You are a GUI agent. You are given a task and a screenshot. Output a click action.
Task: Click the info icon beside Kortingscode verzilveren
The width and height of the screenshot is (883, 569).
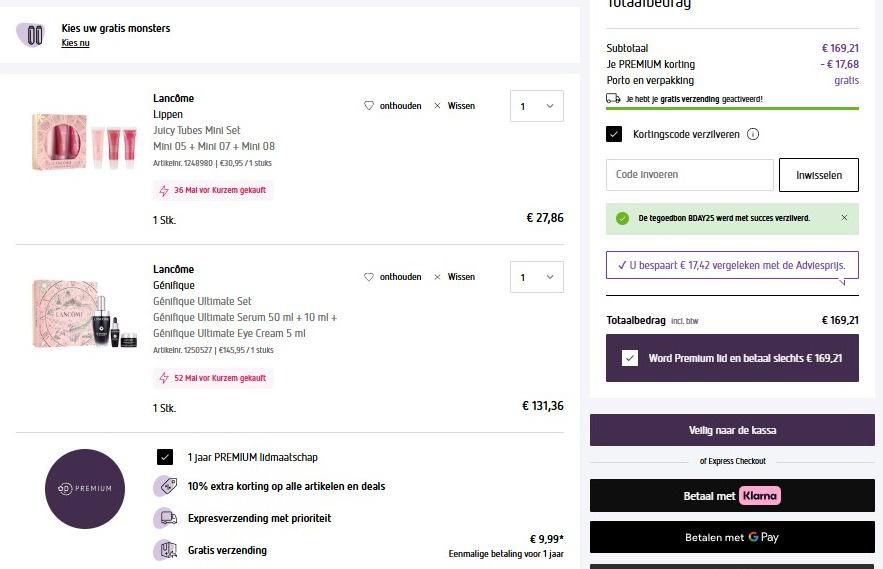(x=753, y=134)
